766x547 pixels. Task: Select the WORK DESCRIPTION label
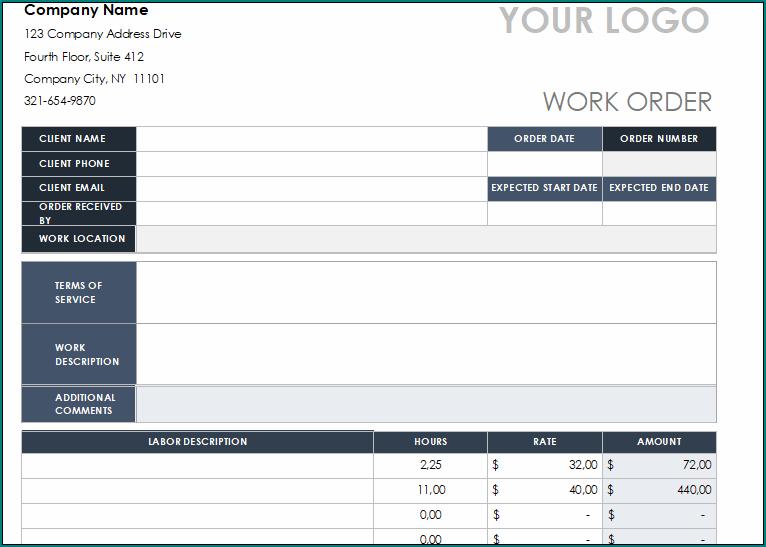click(79, 355)
